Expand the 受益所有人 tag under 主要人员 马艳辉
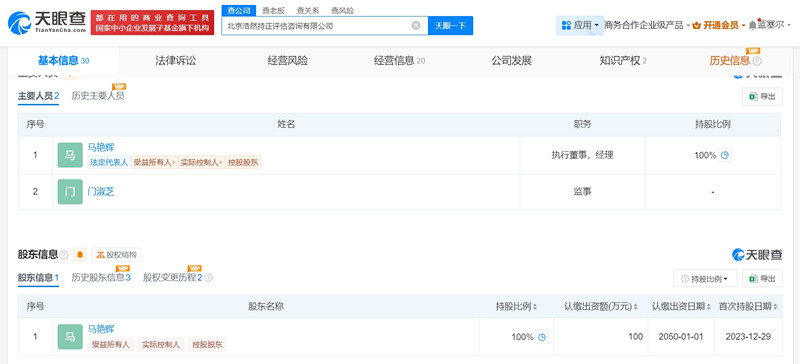 154,163
